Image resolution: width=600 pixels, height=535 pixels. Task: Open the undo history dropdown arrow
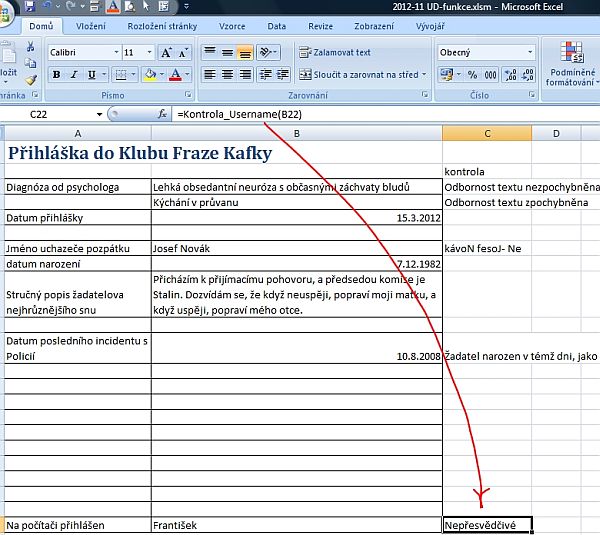coord(58,5)
